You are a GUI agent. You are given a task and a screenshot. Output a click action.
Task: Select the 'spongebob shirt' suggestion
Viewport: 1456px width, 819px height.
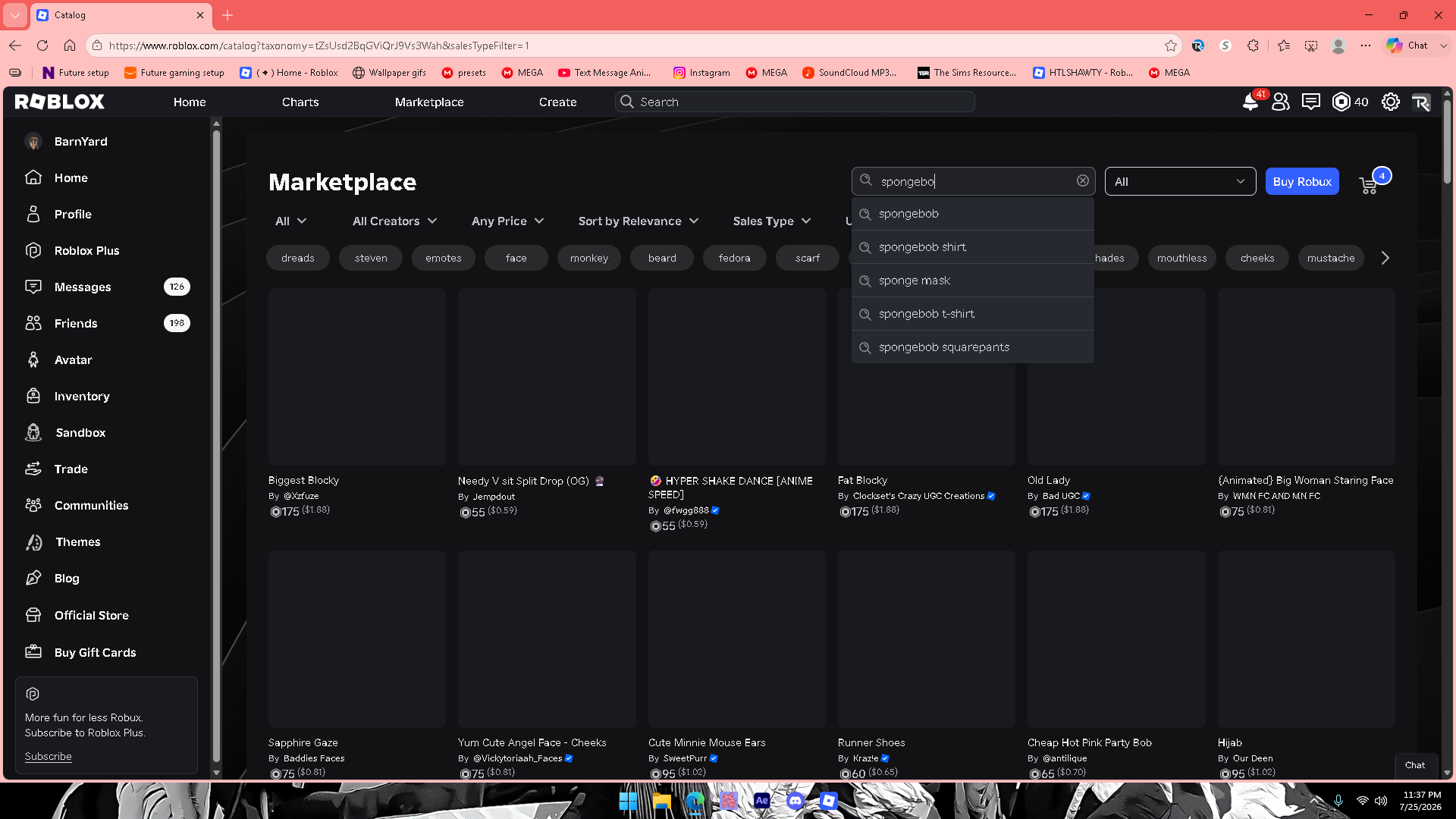[x=973, y=247]
